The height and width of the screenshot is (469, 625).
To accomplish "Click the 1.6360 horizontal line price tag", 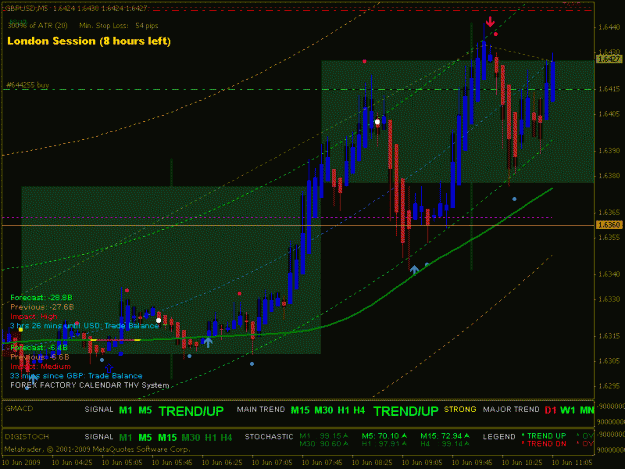I will pos(609,225).
